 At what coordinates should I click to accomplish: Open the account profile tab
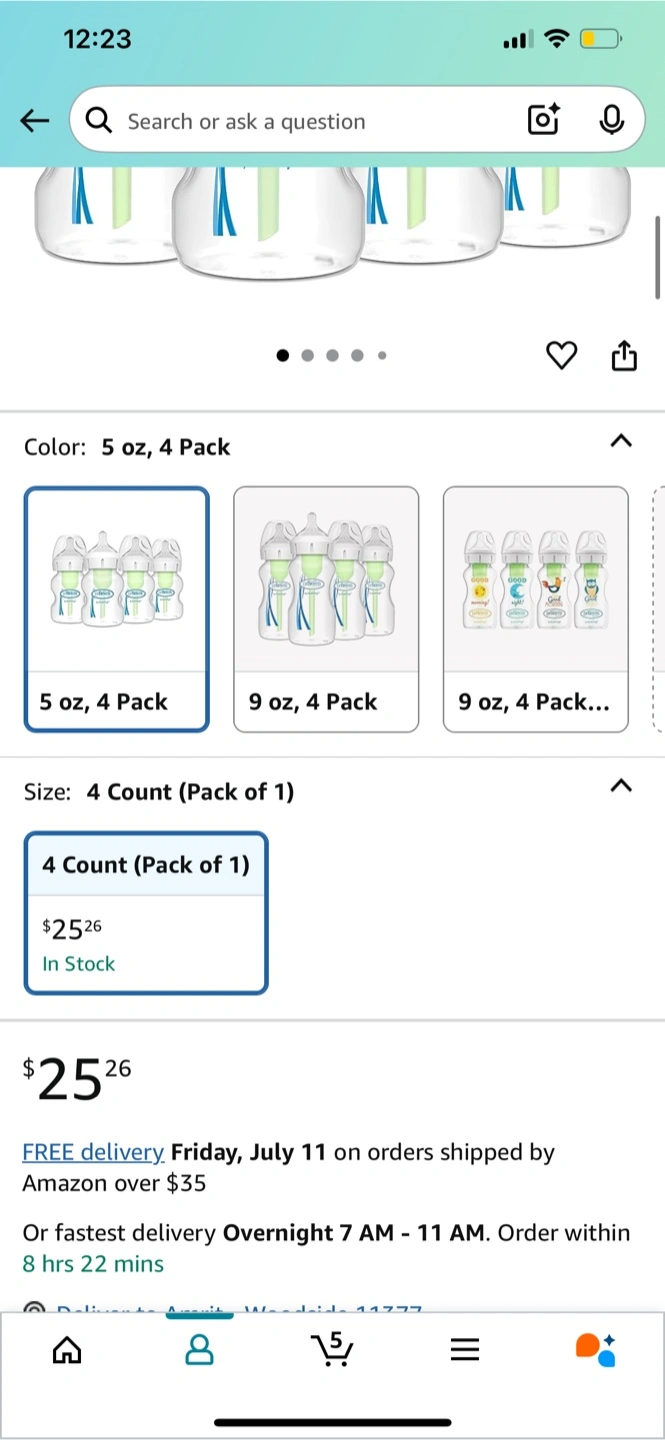click(x=200, y=1351)
